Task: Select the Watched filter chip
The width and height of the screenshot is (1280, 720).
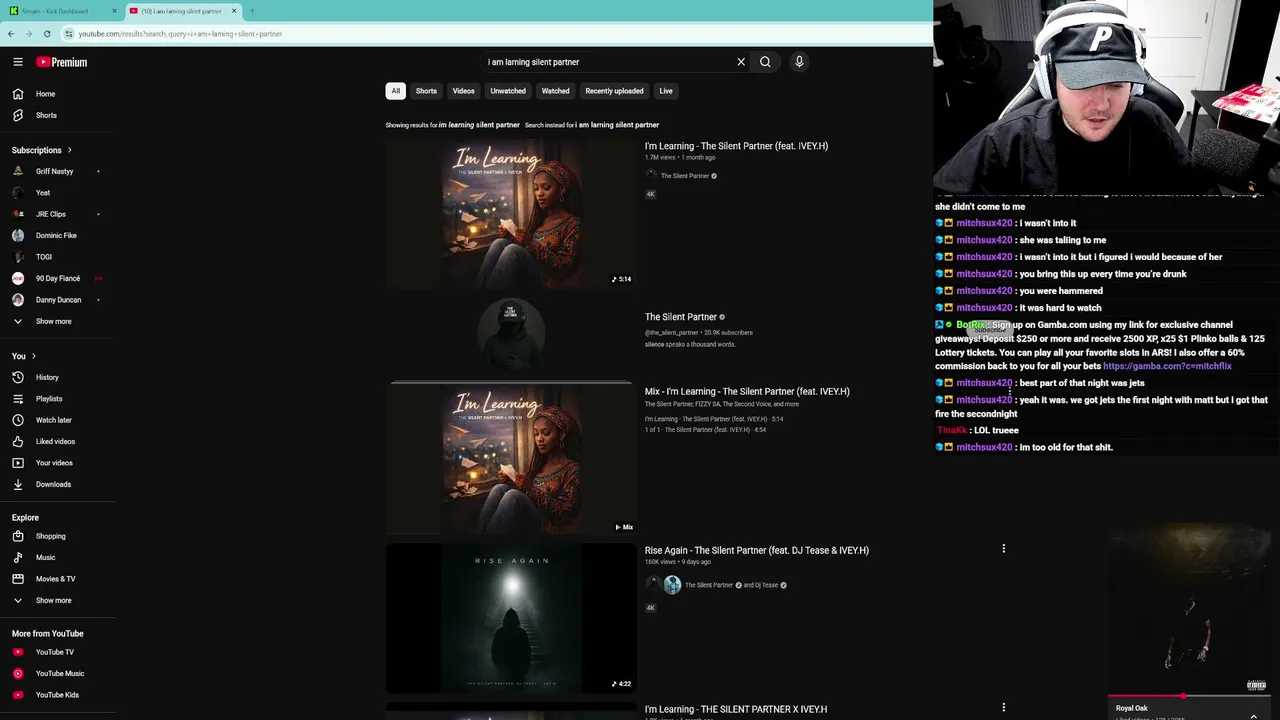Action: [555, 91]
